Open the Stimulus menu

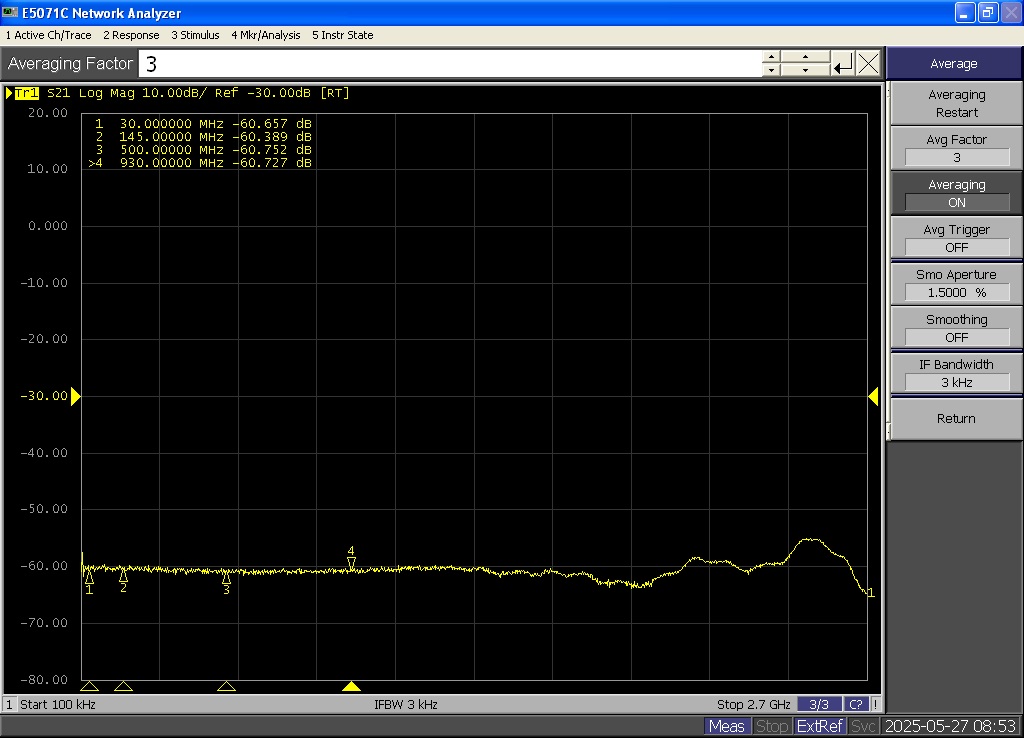(195, 35)
